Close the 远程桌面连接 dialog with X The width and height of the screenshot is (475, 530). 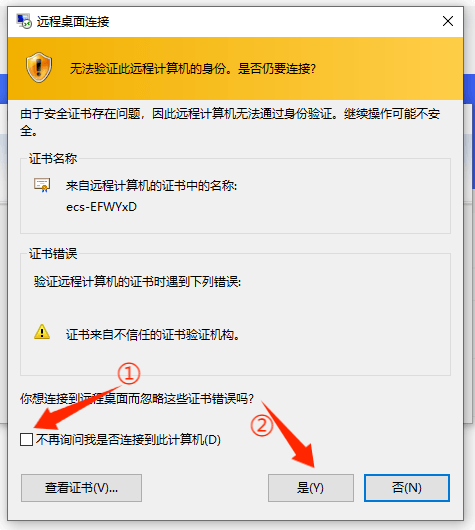pos(448,21)
